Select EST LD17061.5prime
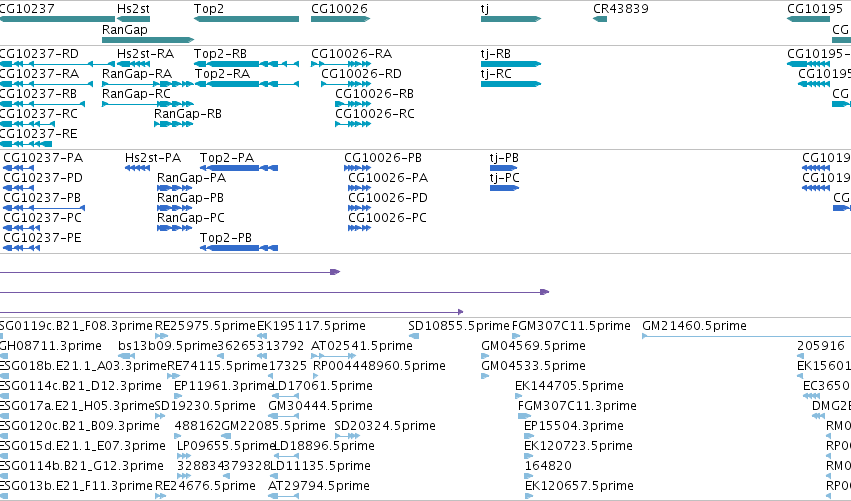The height and width of the screenshot is (501, 851). tap(321, 386)
